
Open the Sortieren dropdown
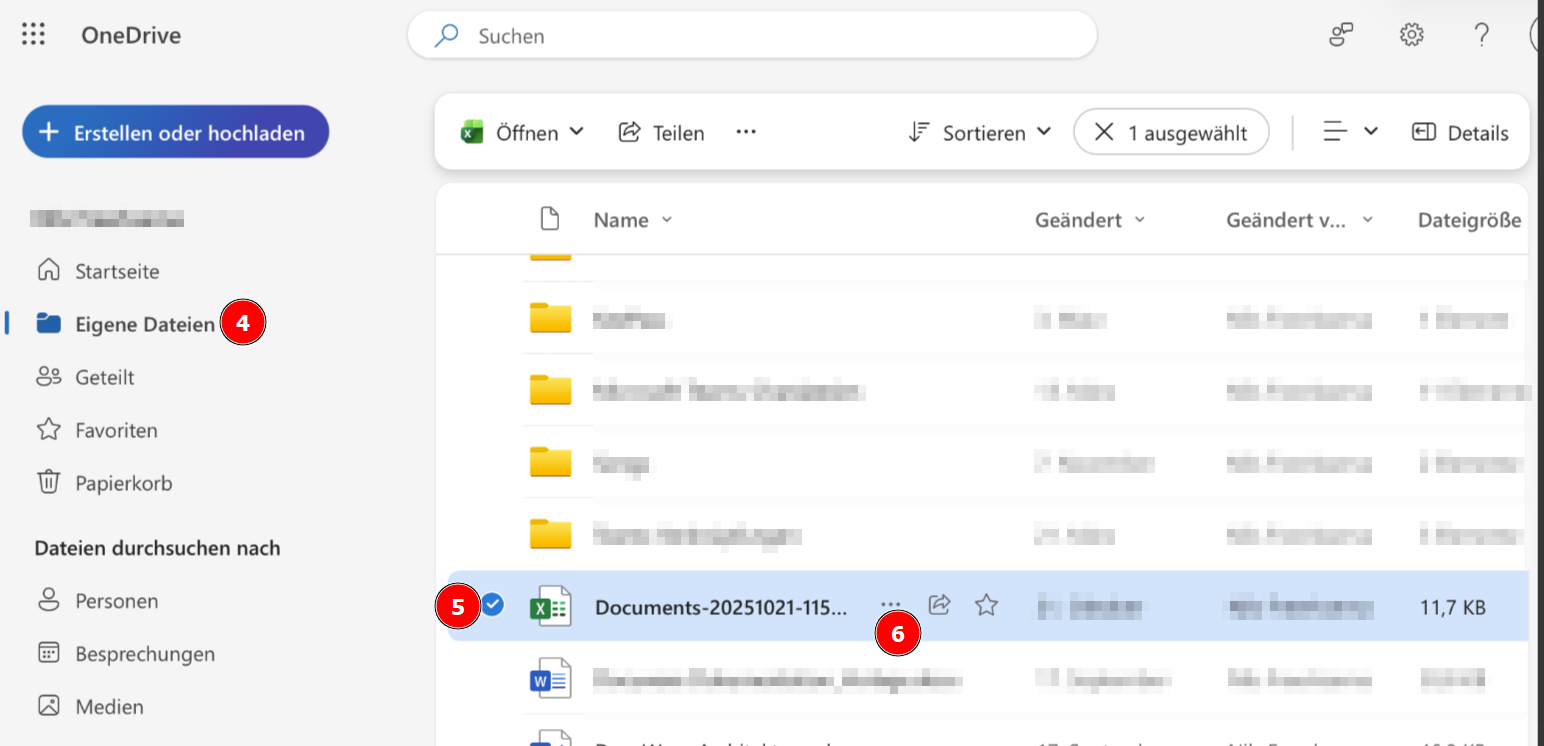980,133
